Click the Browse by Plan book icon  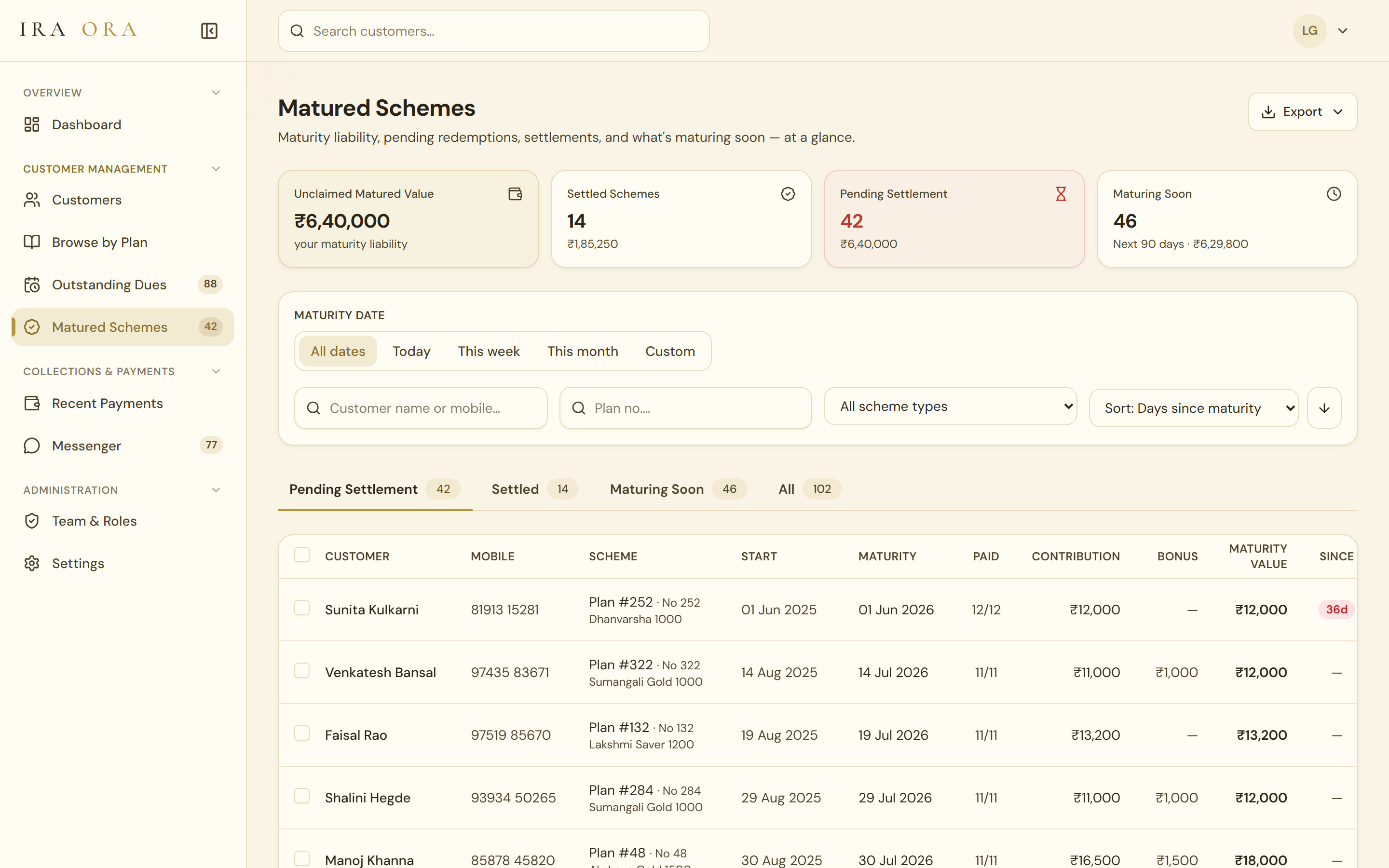tap(31, 242)
